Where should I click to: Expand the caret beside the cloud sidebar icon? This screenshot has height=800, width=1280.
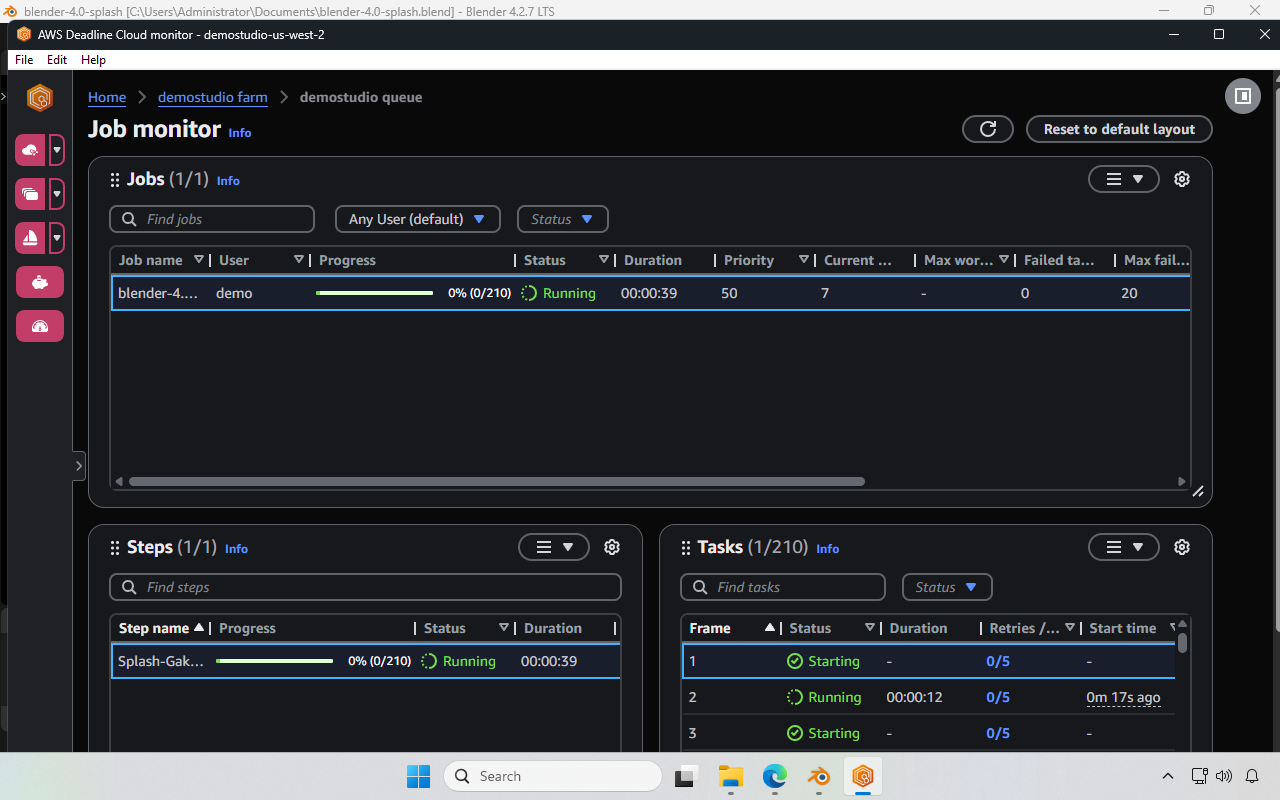[x=57, y=149]
